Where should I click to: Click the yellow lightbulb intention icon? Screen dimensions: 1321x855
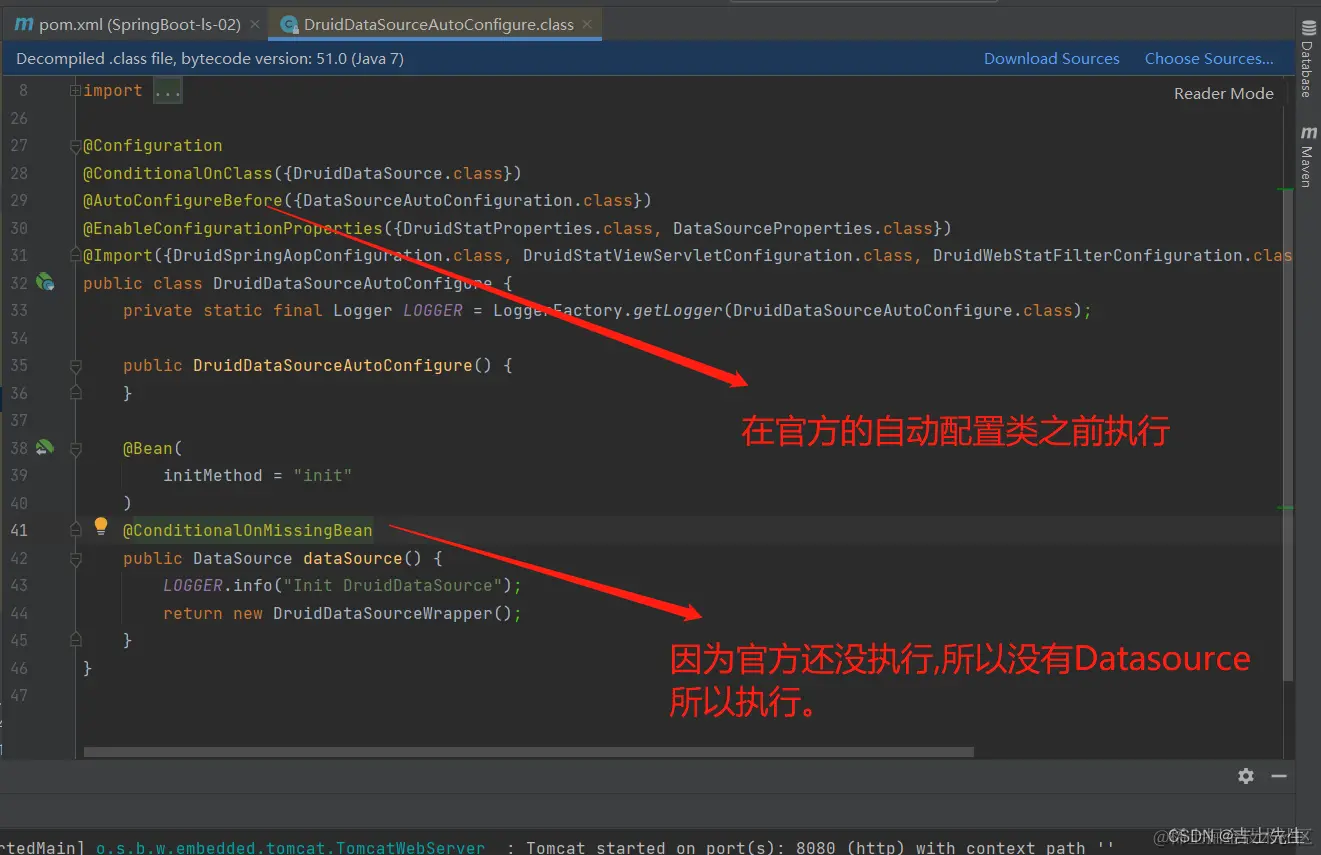pos(101,526)
